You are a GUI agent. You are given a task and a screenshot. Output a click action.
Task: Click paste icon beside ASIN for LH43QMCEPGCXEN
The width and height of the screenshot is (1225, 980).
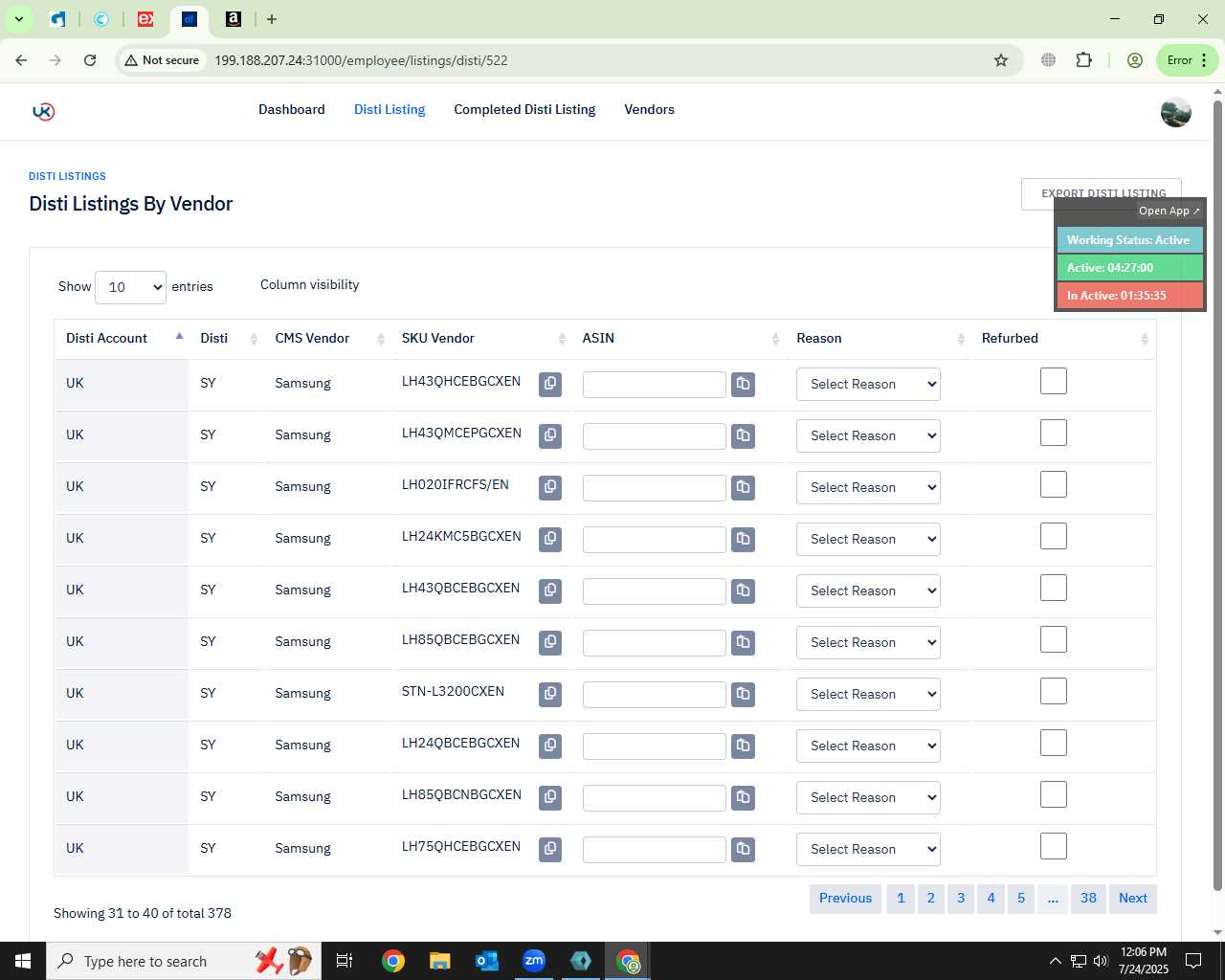743,435
